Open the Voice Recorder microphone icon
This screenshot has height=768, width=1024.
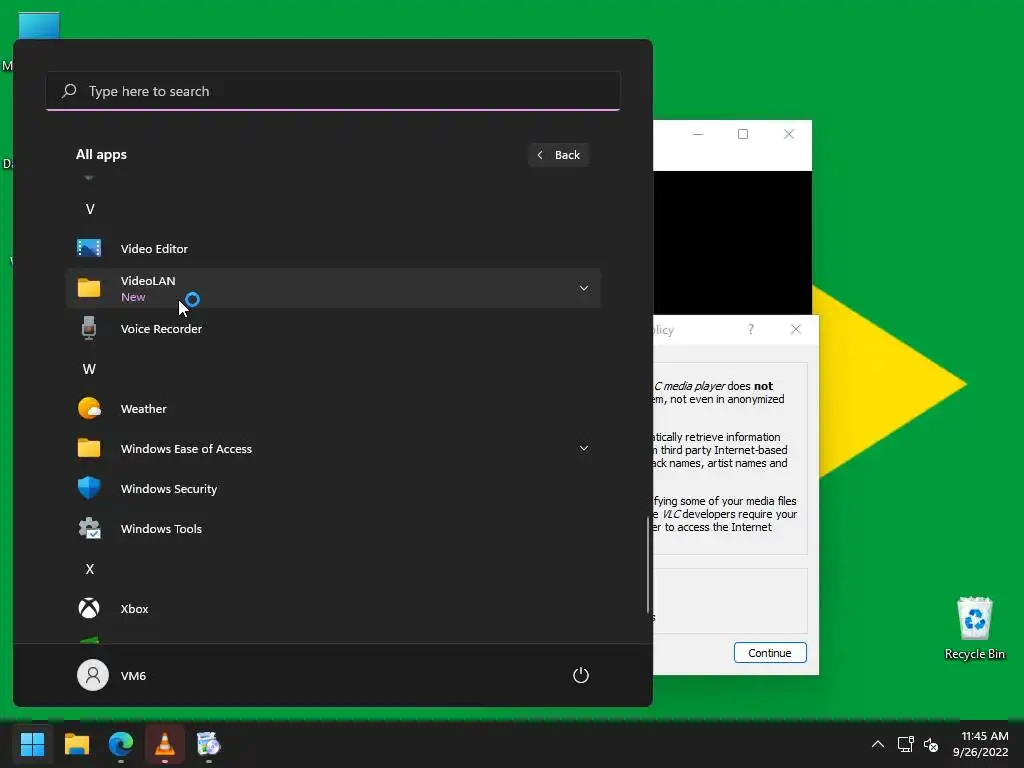pos(89,328)
